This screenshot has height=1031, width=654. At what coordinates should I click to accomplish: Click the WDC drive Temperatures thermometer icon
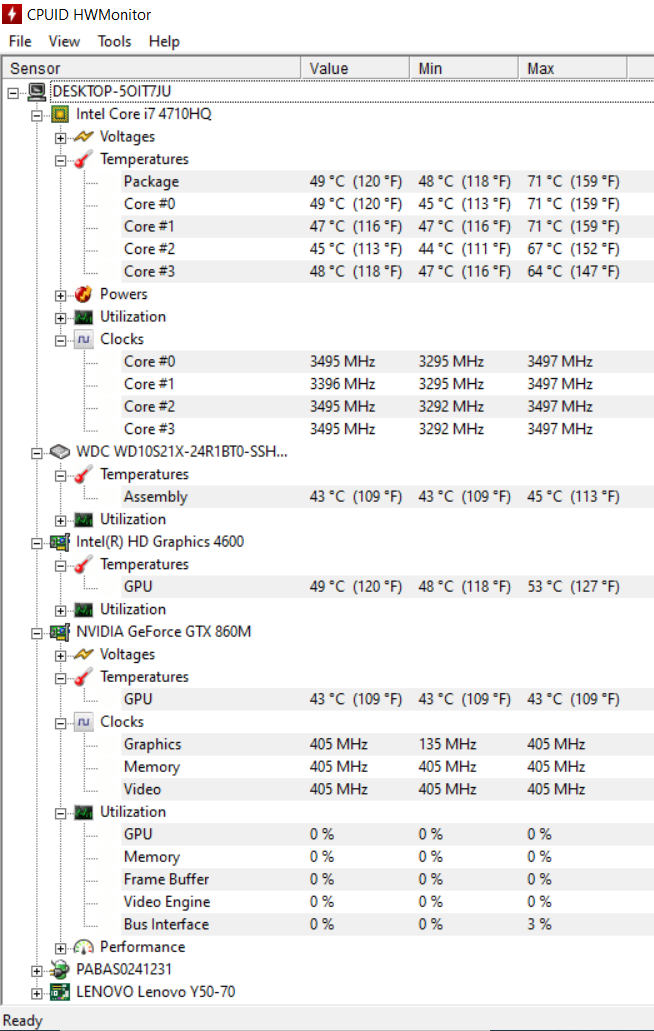(83, 474)
